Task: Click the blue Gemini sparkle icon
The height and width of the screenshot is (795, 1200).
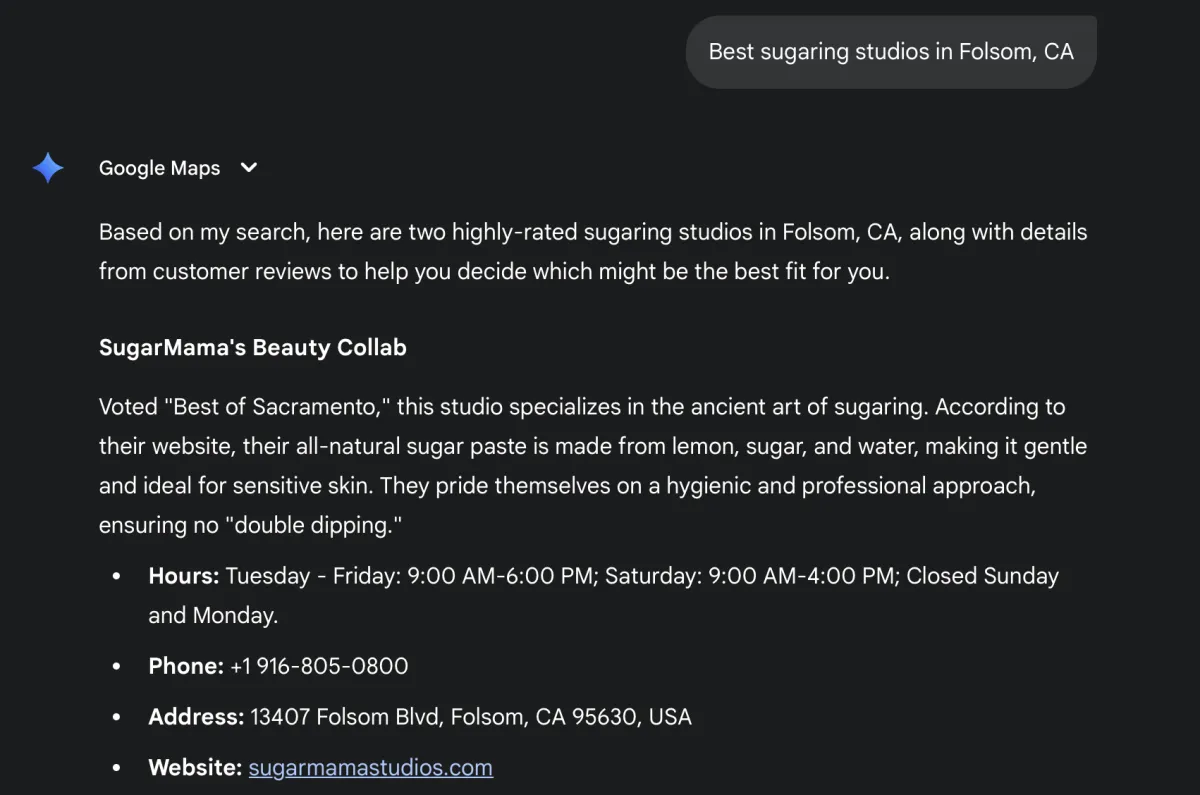Action: pos(48,168)
